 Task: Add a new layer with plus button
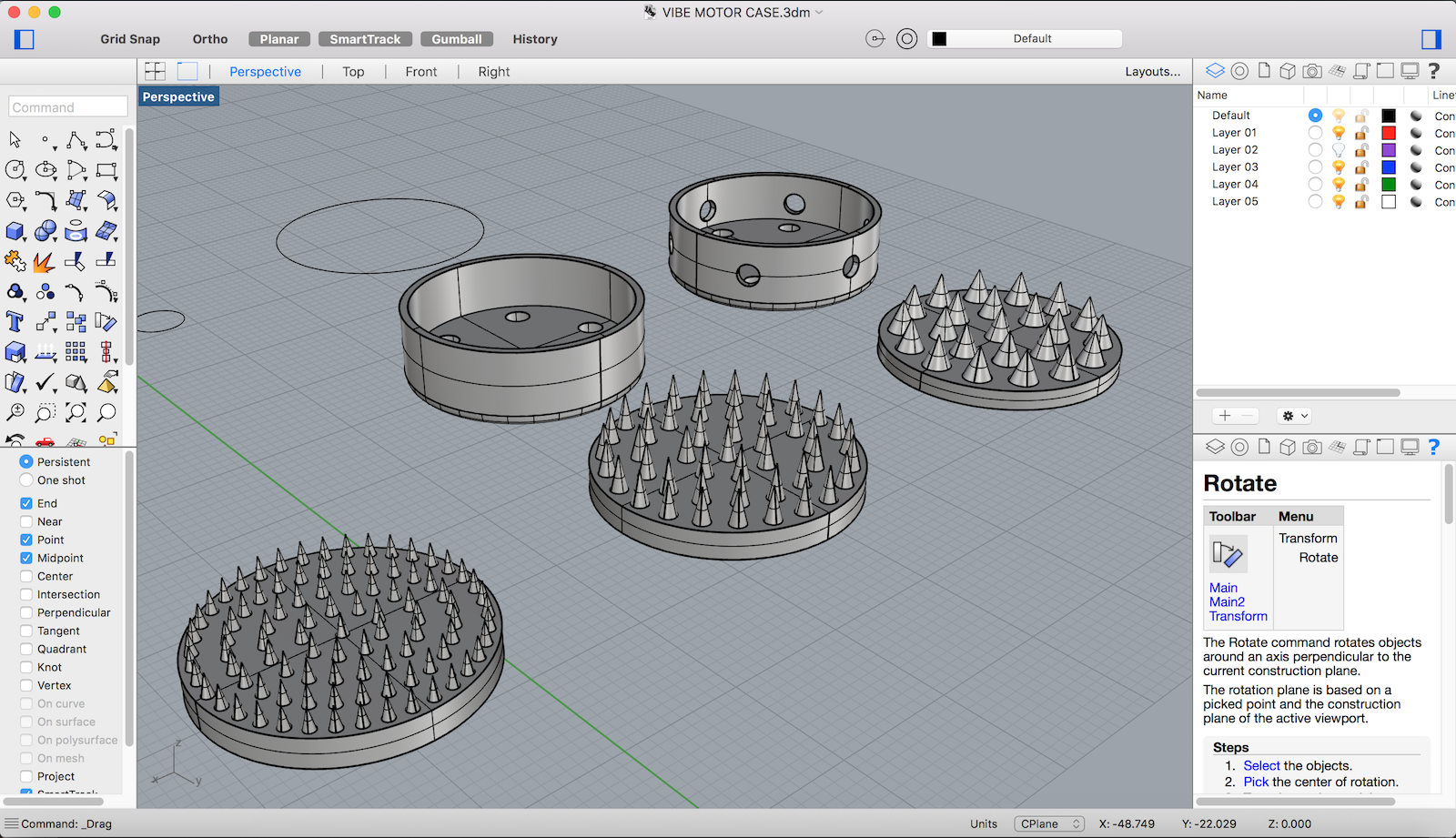pos(1225,416)
